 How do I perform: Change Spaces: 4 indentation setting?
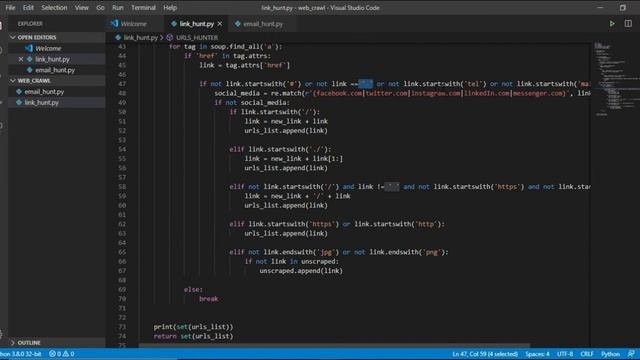click(538, 354)
